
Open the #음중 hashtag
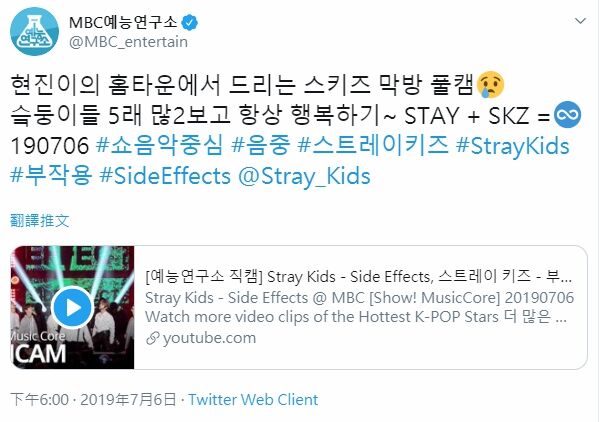261,146
